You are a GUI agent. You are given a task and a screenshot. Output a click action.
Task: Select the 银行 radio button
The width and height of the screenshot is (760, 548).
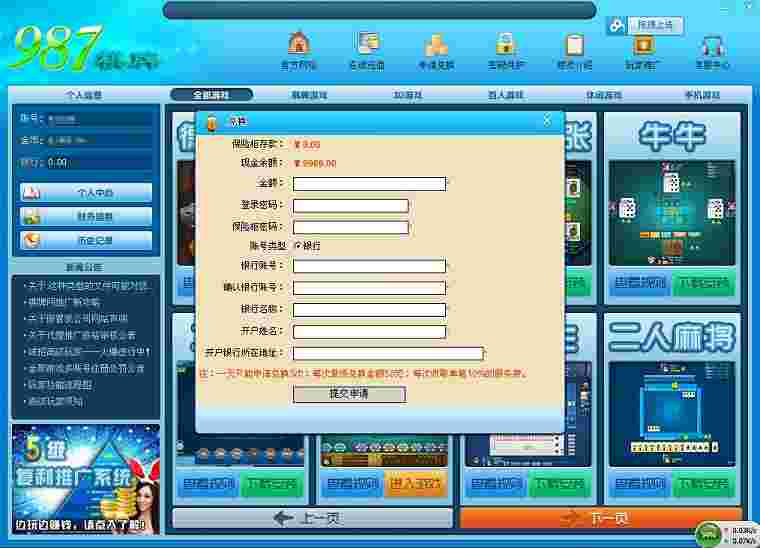click(296, 245)
